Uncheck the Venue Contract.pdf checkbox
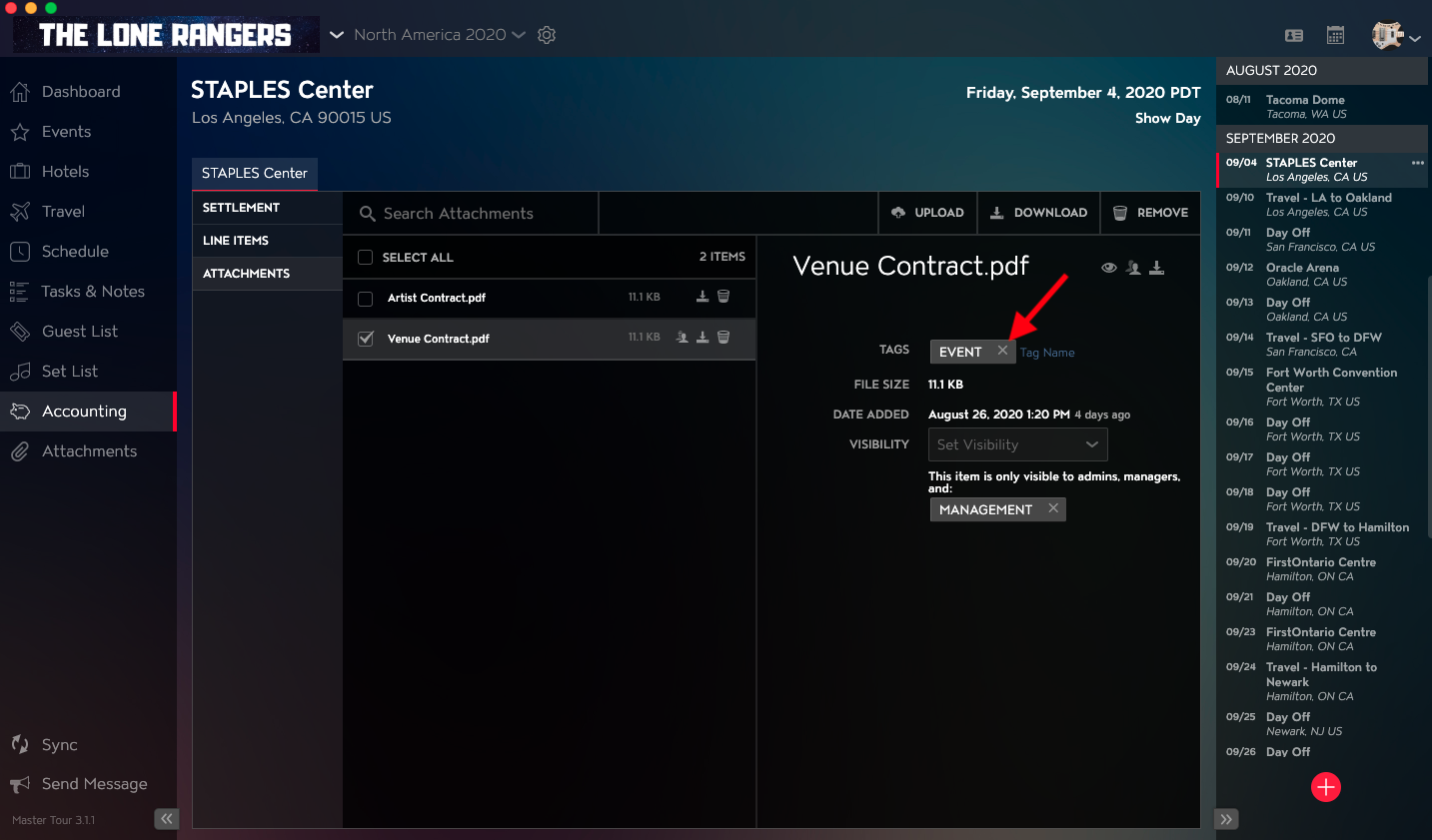1432x840 pixels. click(366, 339)
